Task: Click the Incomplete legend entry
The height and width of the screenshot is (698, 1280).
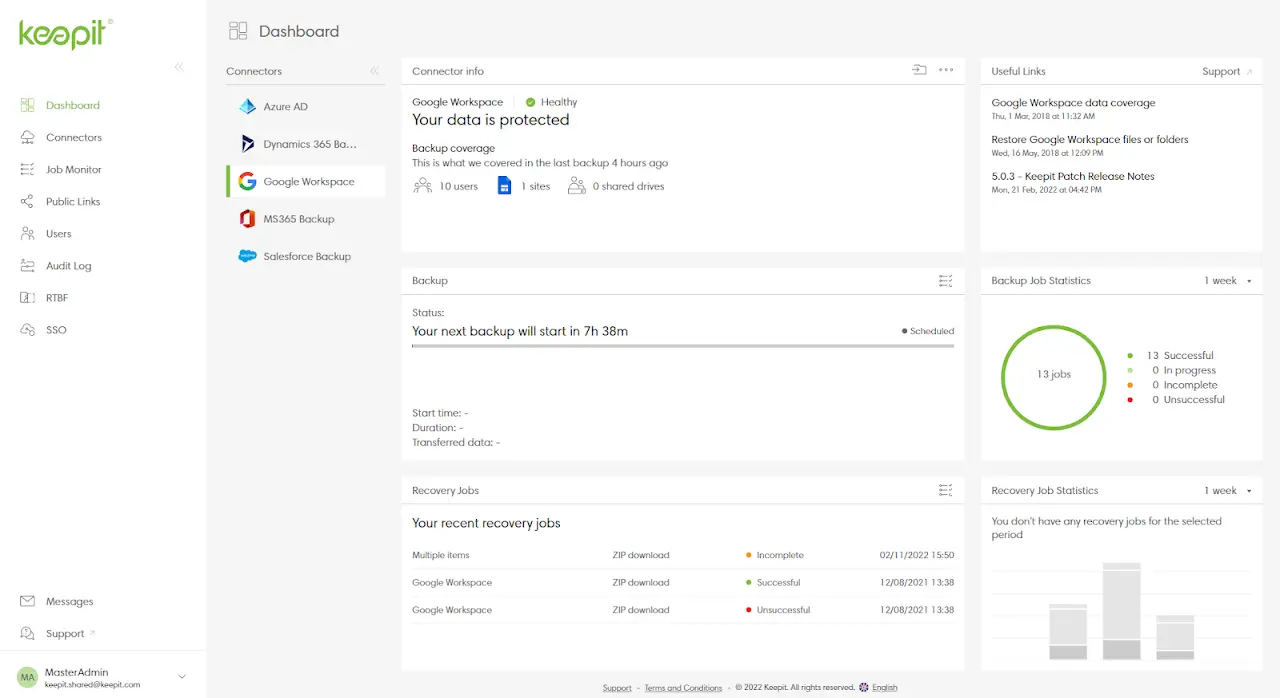Action: click(x=1172, y=385)
